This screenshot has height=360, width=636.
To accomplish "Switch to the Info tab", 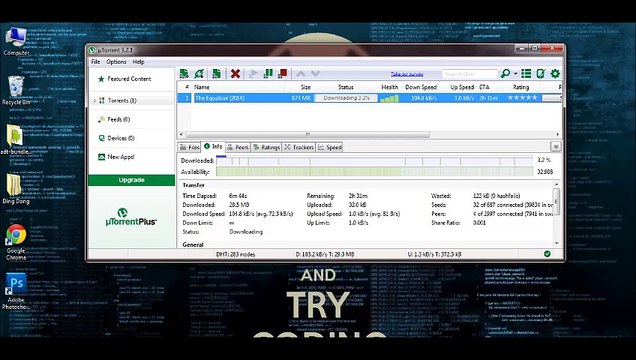I will 213,146.
